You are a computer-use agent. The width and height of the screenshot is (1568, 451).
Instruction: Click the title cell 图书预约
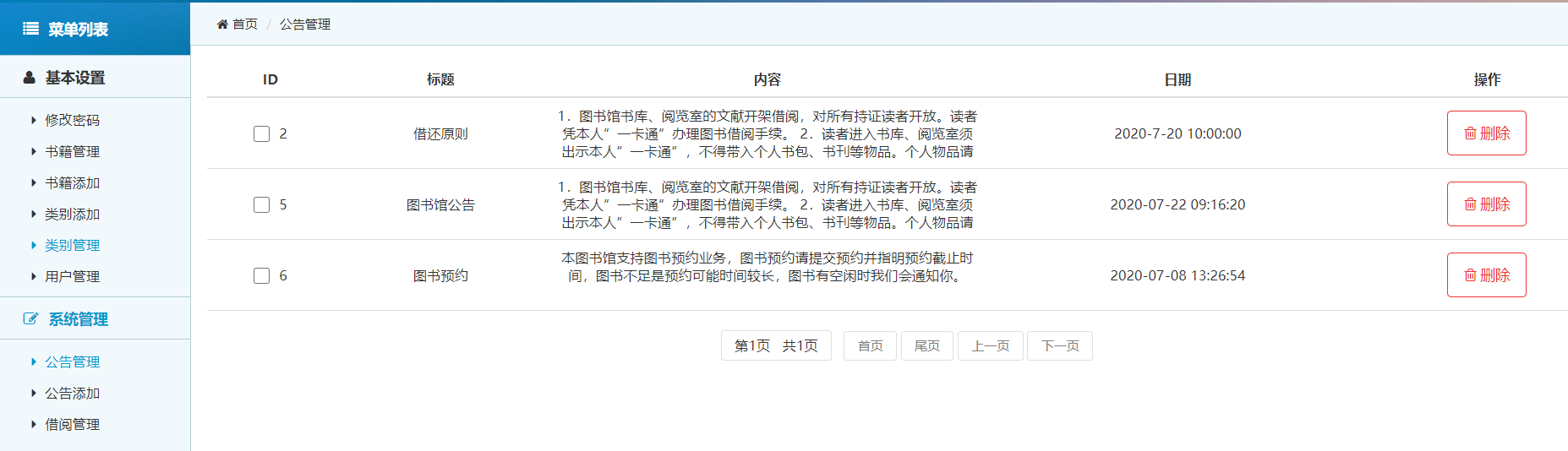click(440, 275)
